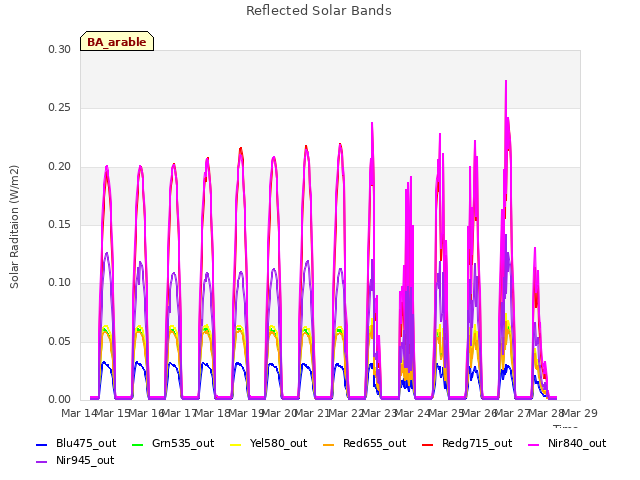Screen dimensions: 640x480
Task: Click the Redg715_out legend label
Action: [x=477, y=443]
